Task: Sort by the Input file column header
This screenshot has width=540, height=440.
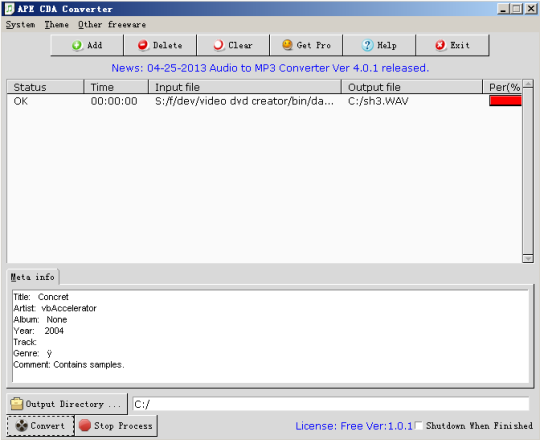Action: coord(245,87)
